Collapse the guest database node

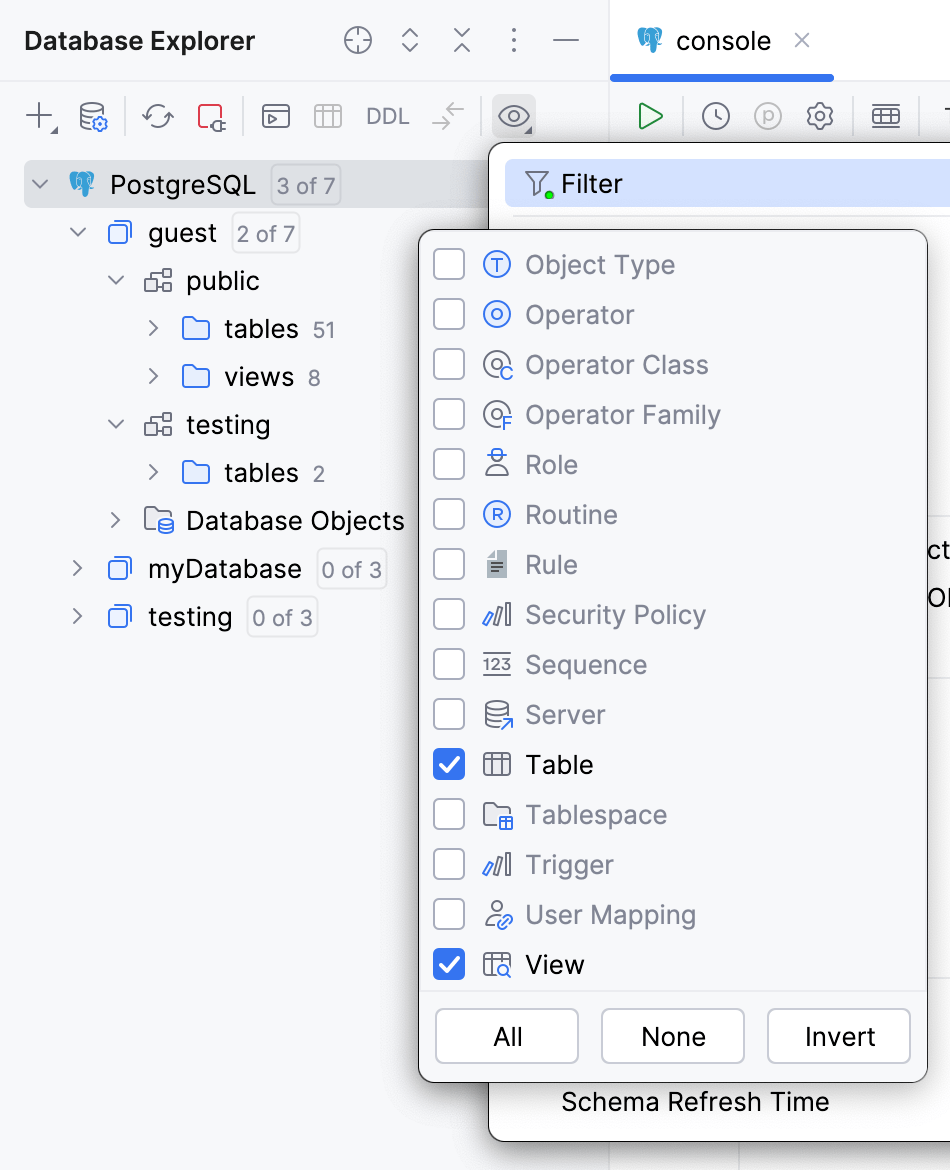78,232
